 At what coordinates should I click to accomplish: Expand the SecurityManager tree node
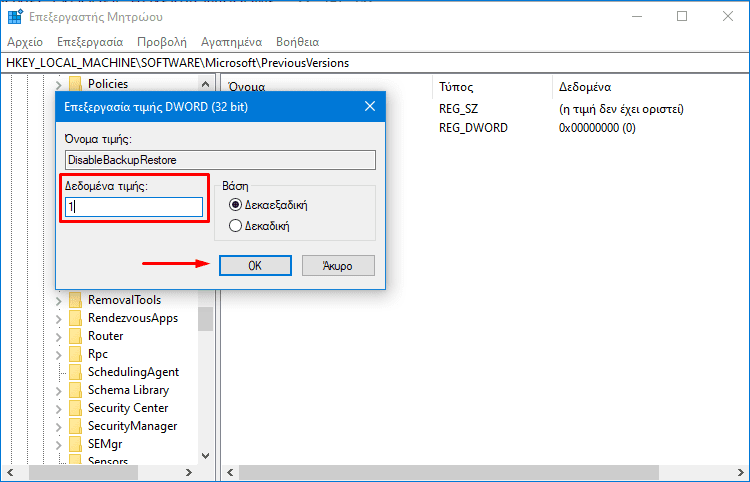tap(58, 427)
